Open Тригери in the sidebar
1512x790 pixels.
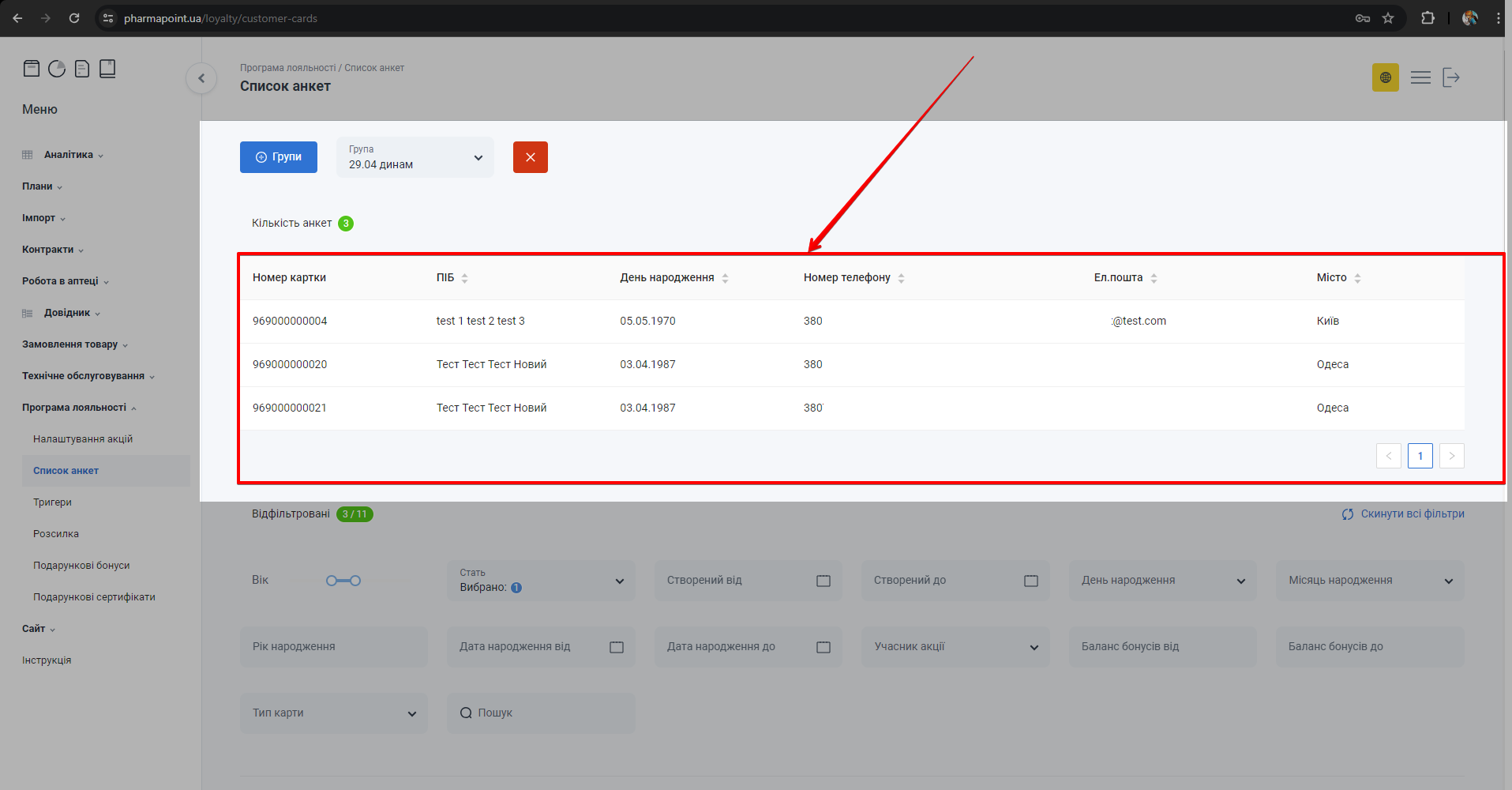52,502
